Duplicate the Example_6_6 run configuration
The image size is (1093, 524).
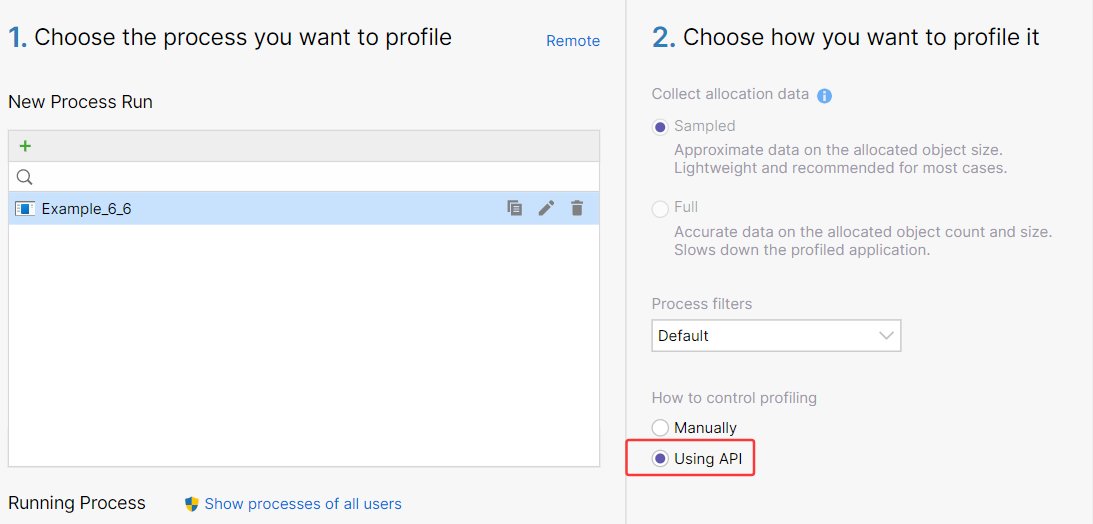pos(514,208)
